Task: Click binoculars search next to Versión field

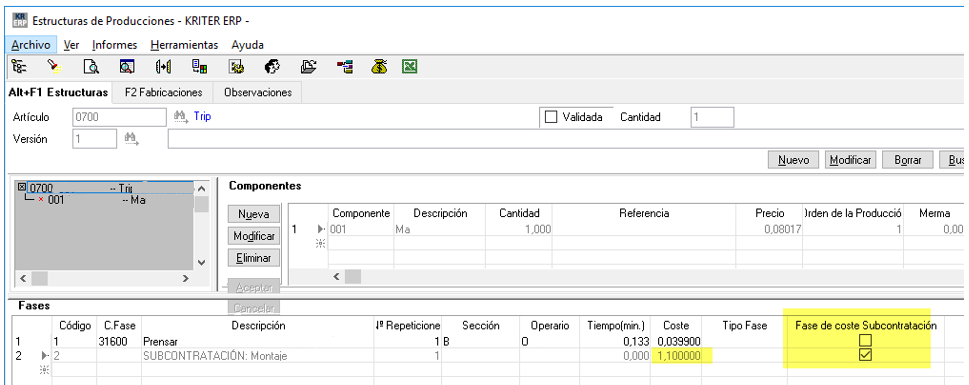Action: (131, 139)
